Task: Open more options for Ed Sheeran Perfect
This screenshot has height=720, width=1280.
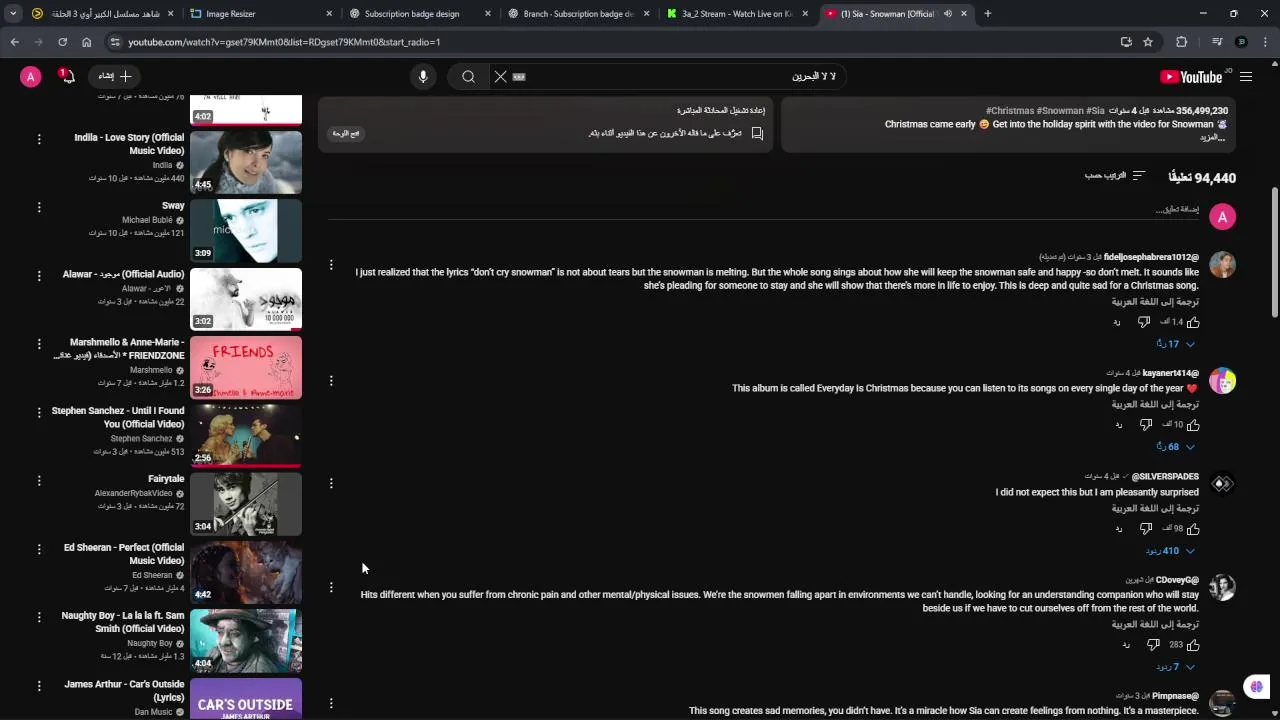Action: [x=39, y=549]
